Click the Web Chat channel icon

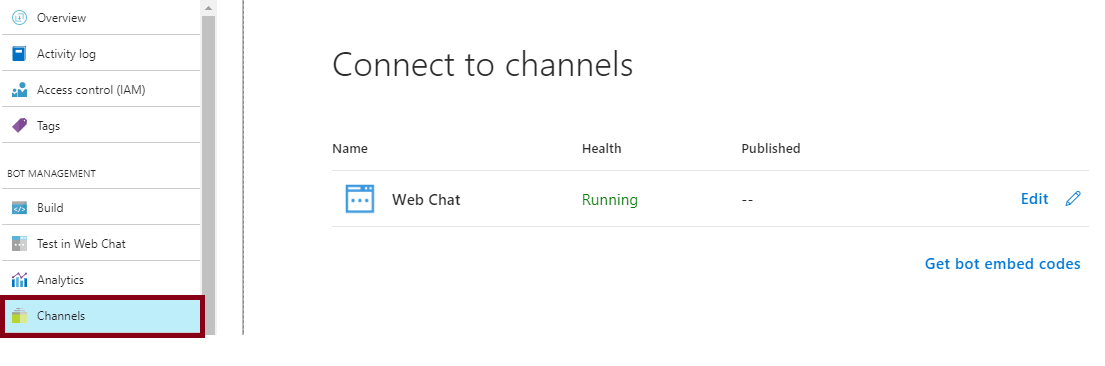point(360,199)
